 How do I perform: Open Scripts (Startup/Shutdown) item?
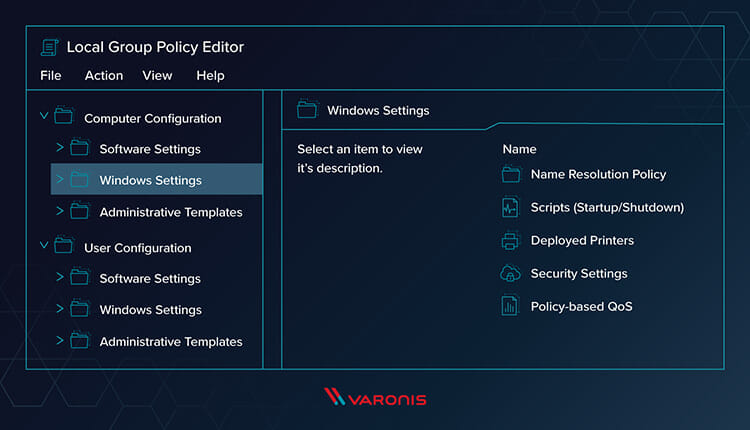pos(607,208)
